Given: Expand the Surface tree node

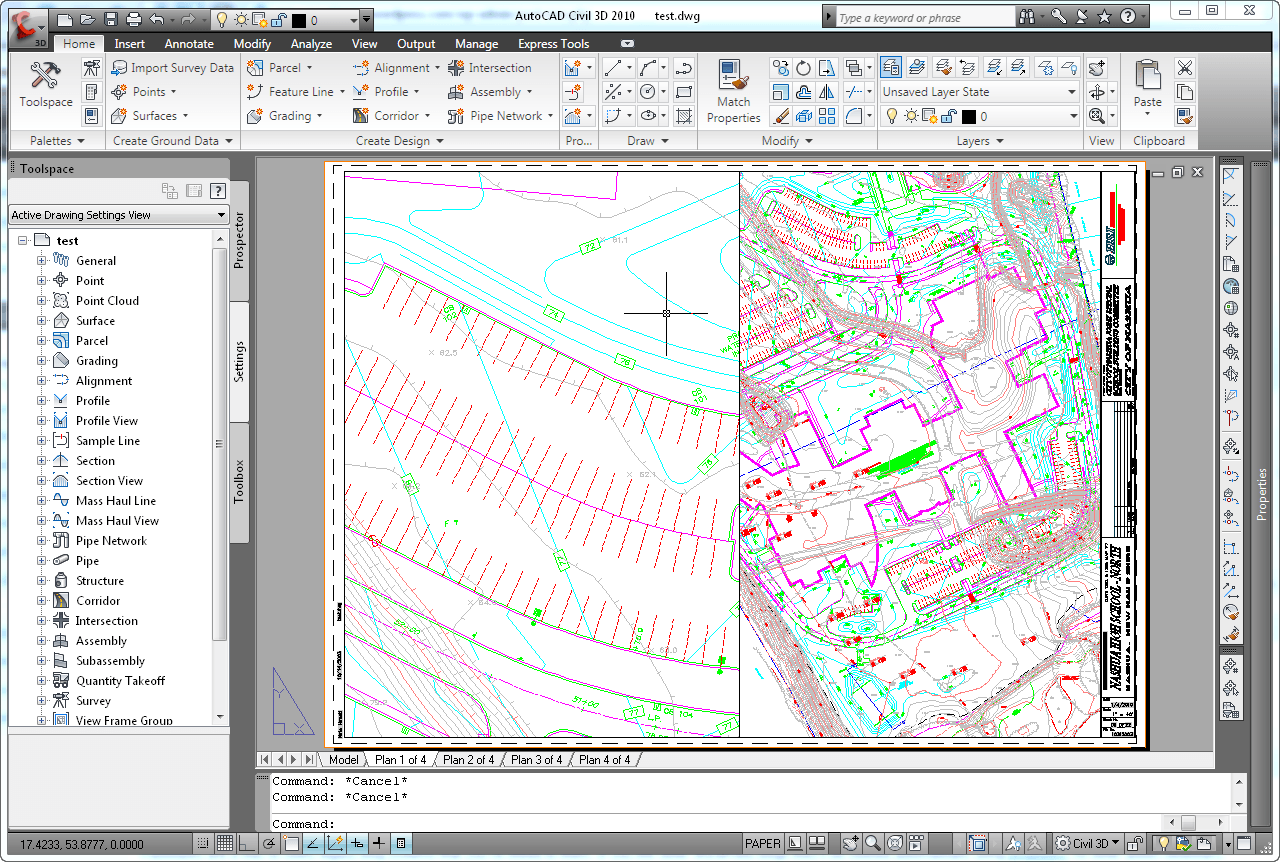Looking at the screenshot, I should coord(42,321).
